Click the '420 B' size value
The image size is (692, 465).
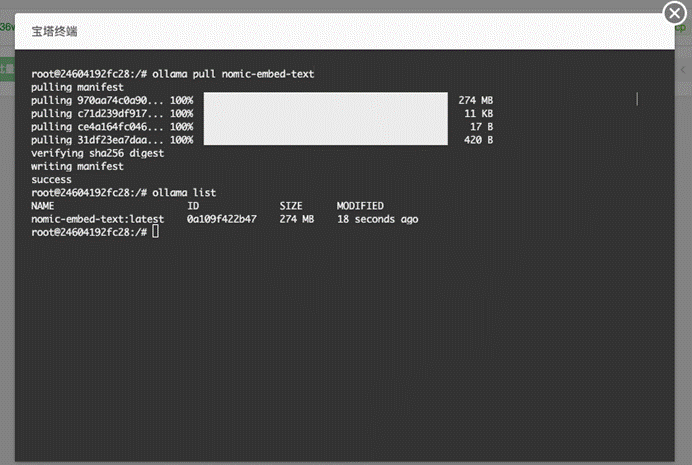pos(478,140)
